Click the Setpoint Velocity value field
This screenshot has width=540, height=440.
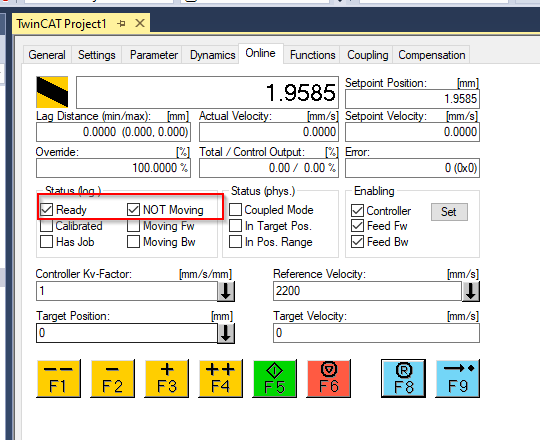(x=412, y=132)
